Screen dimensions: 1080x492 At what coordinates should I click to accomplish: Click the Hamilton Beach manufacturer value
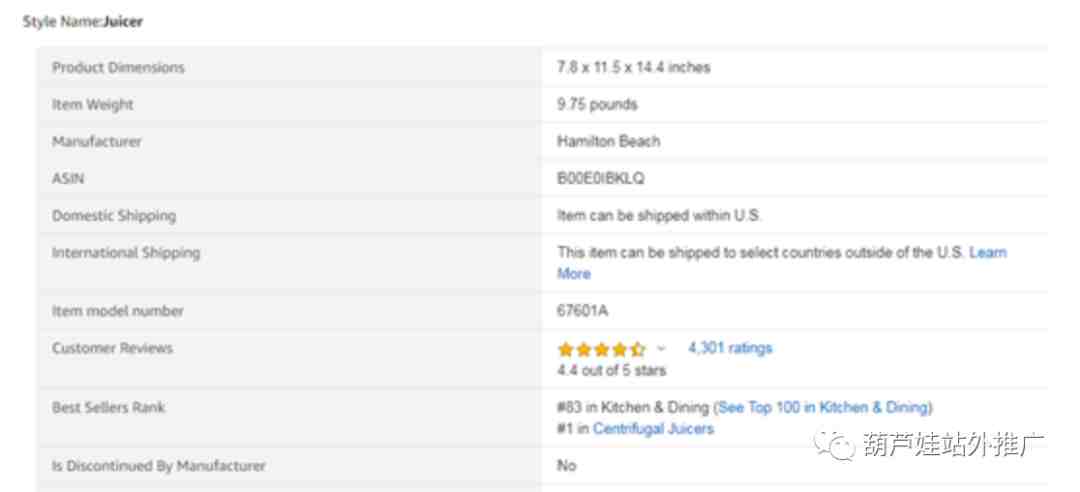[x=608, y=141]
